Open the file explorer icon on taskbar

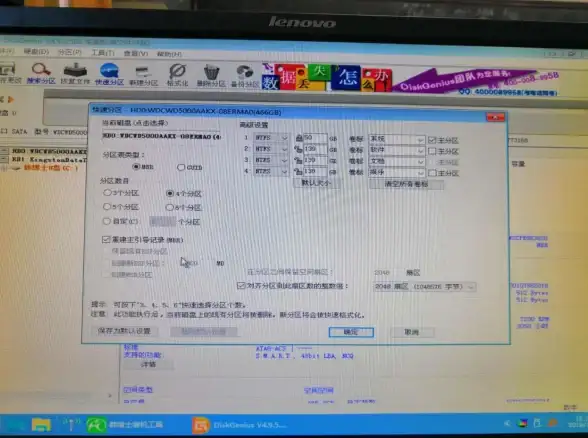click(x=41, y=424)
